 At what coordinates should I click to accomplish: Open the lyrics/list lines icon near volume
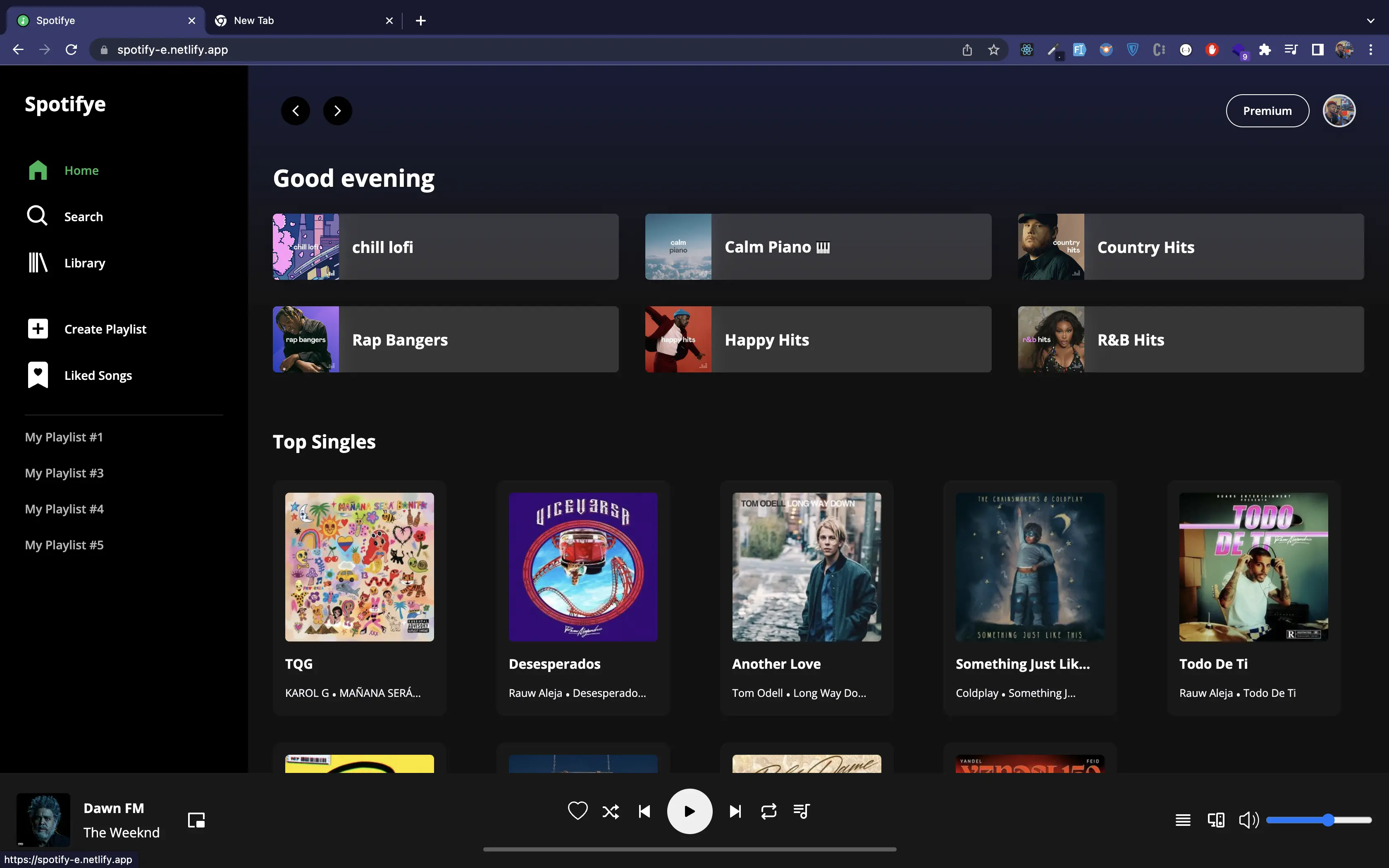(1183, 820)
